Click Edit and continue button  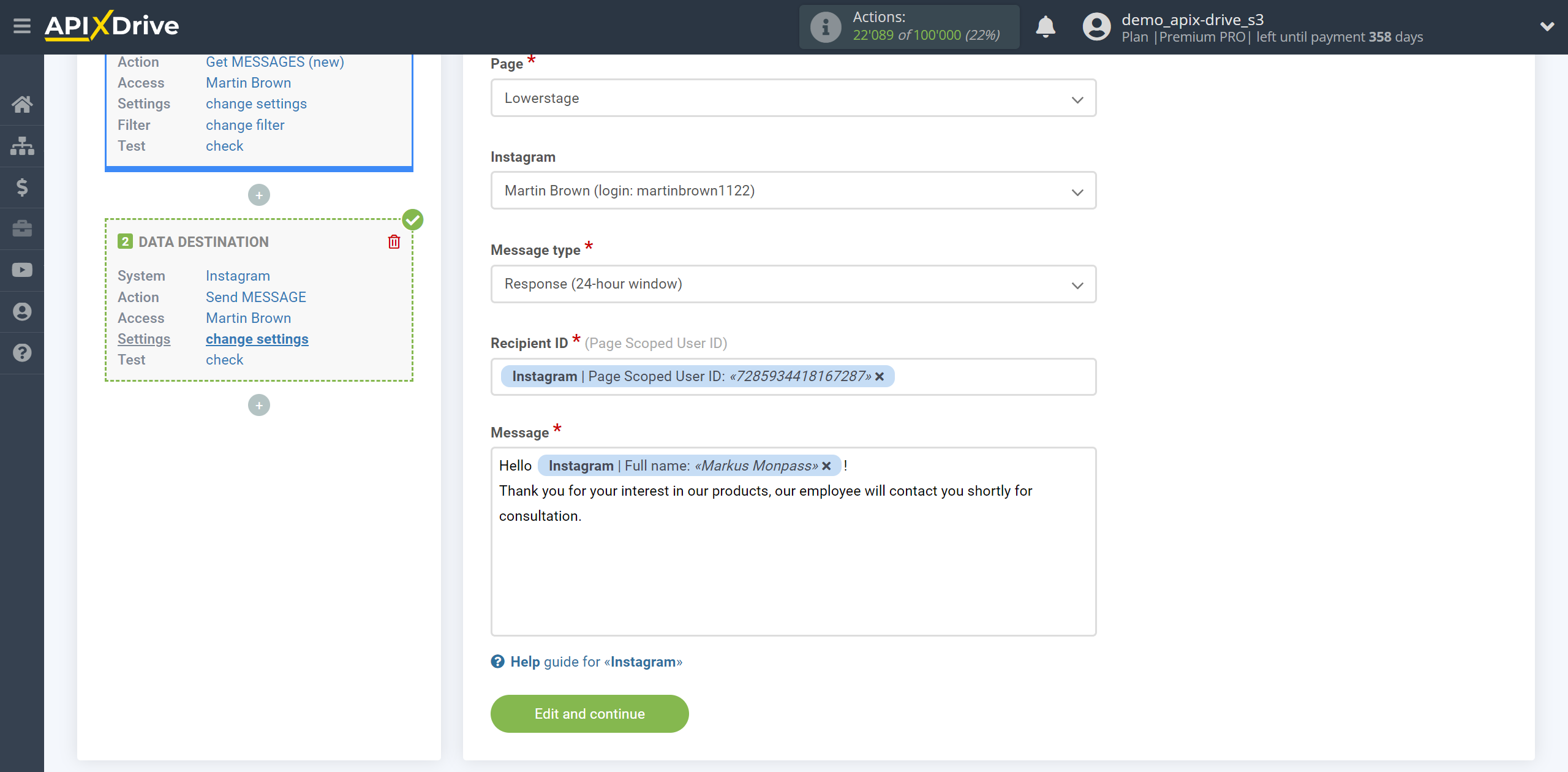tap(590, 714)
